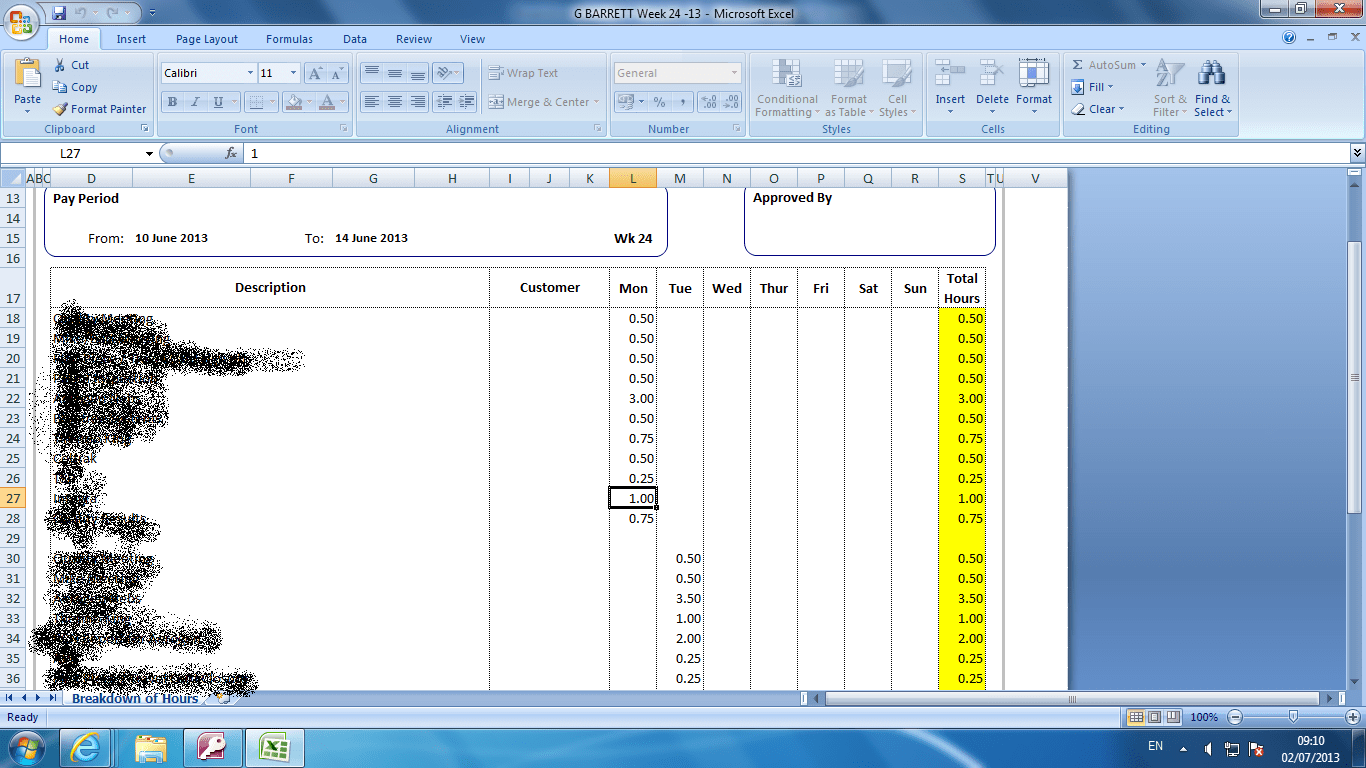Viewport: 1366px width, 768px height.
Task: Open the Formulas ribbon tab
Action: (289, 39)
